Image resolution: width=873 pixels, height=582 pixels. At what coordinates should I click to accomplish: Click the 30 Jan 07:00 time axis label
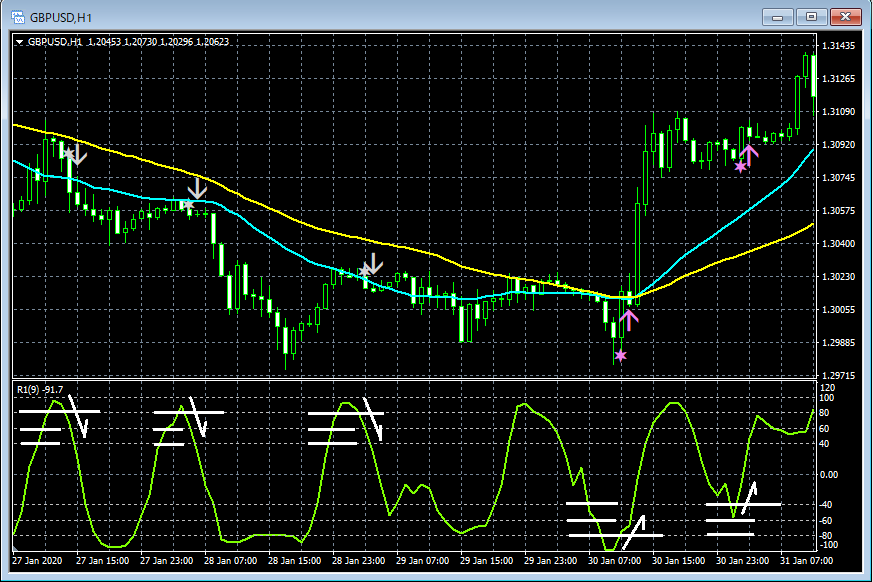614,560
